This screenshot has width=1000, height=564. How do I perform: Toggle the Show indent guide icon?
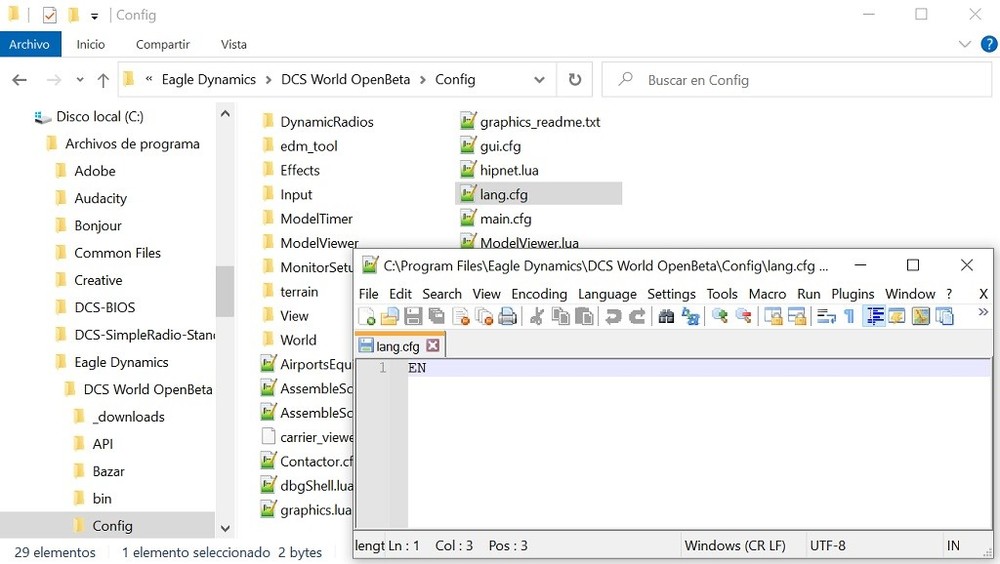(874, 316)
